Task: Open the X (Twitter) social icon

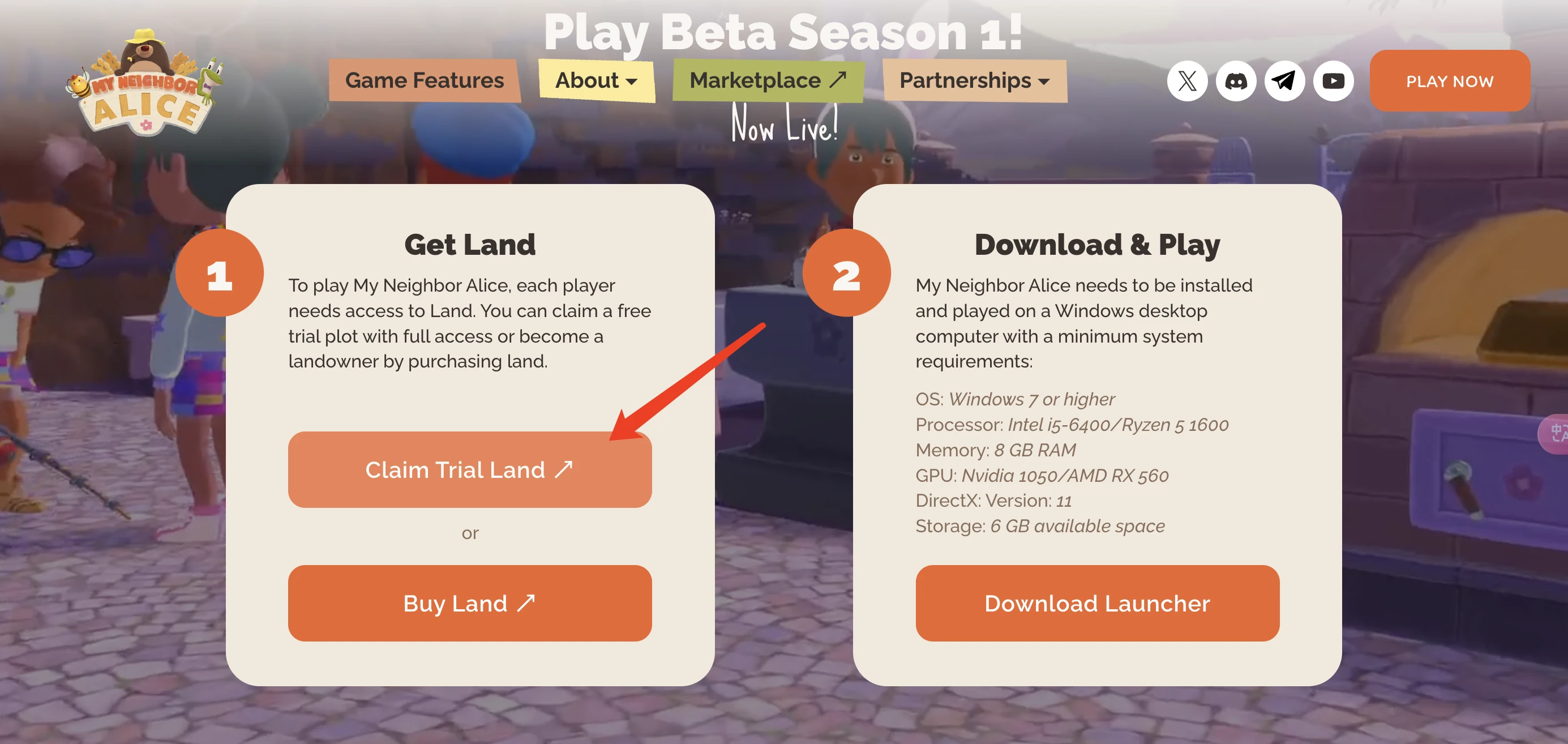Action: 1187,81
